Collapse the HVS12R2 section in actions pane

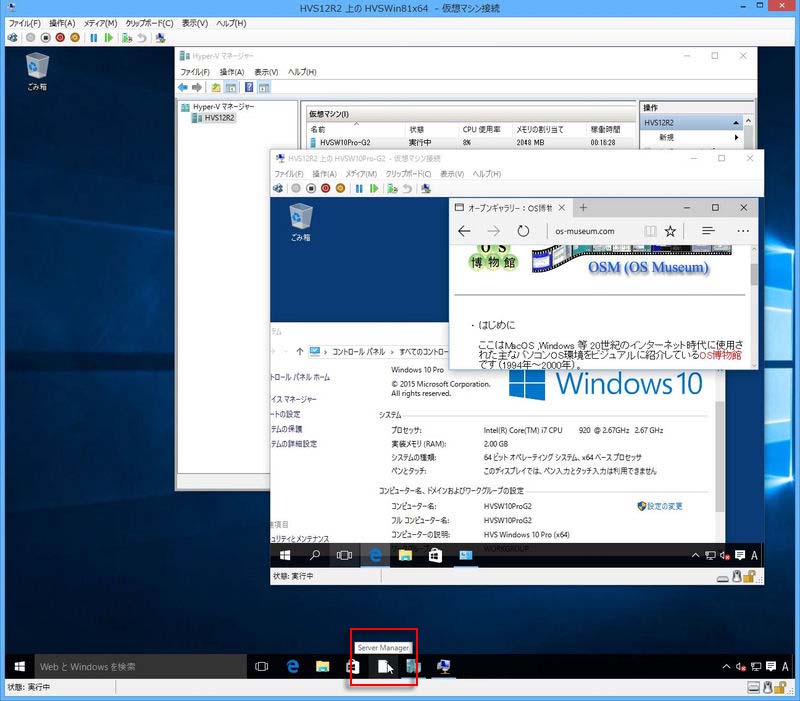736,122
